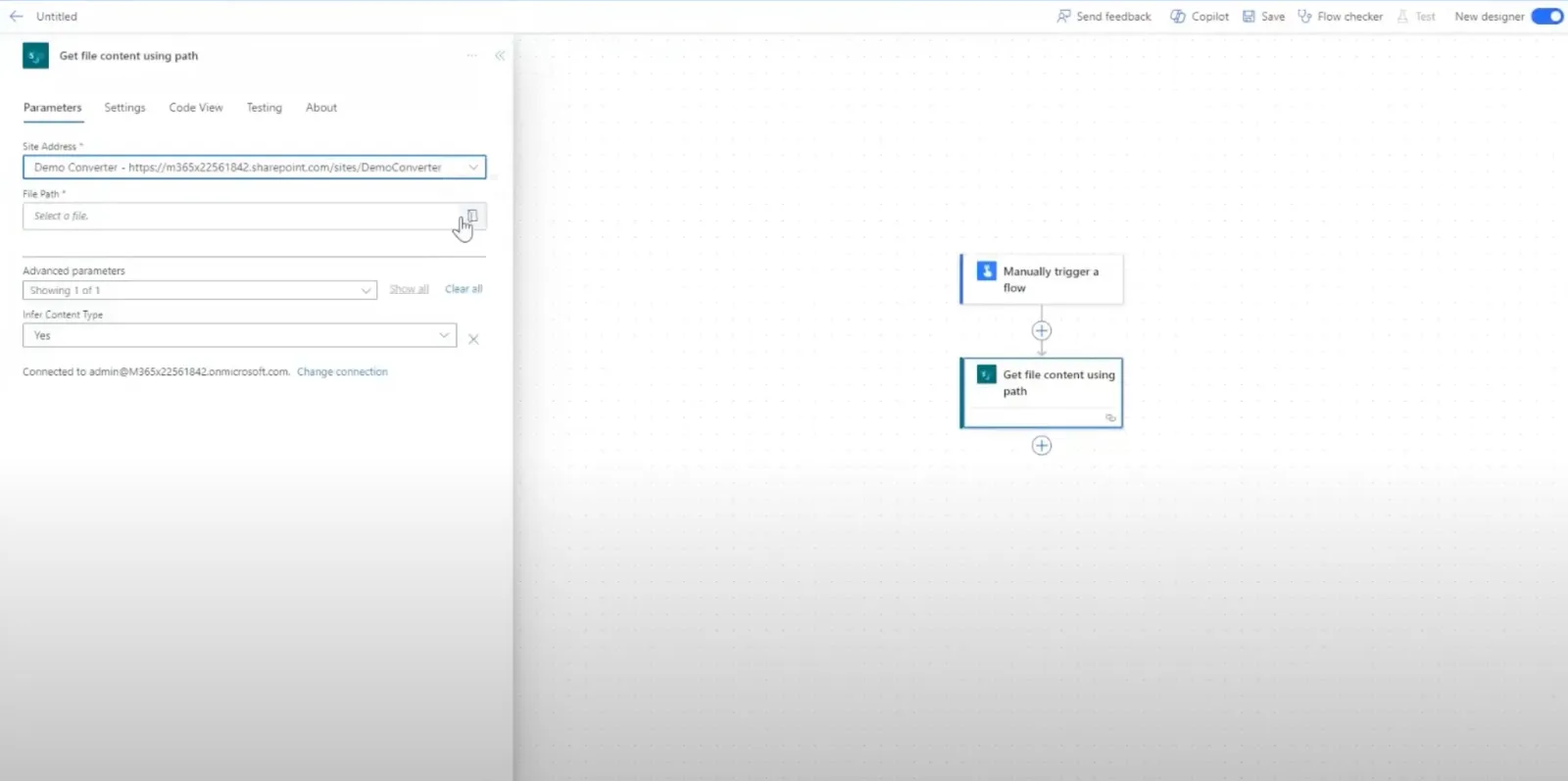Expand the Infer Content Type dropdown
1568x781 pixels.
(x=239, y=335)
